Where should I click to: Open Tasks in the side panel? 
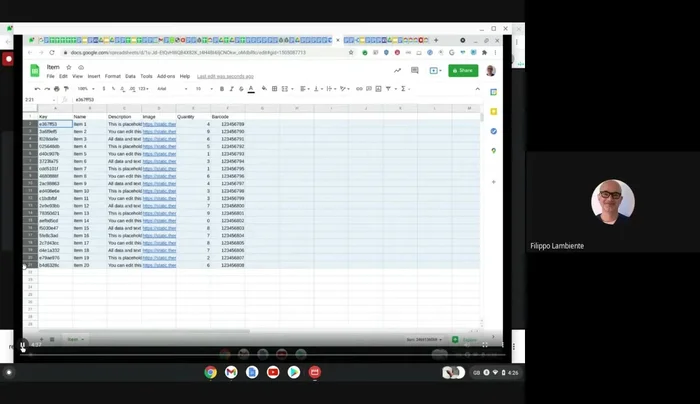click(494, 131)
